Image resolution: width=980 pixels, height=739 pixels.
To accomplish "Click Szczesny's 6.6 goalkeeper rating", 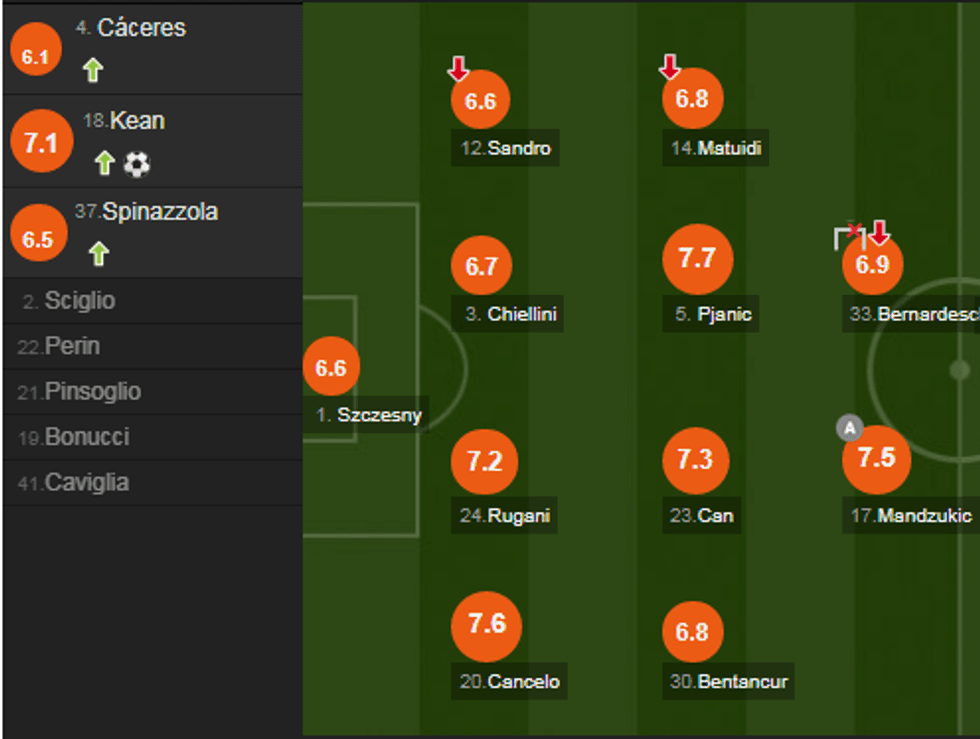I will [x=331, y=367].
